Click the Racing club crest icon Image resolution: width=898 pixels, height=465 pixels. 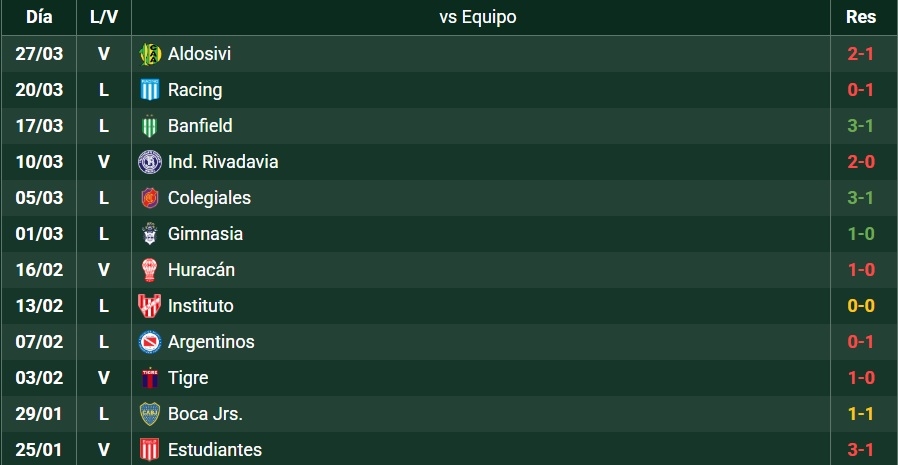[150, 90]
